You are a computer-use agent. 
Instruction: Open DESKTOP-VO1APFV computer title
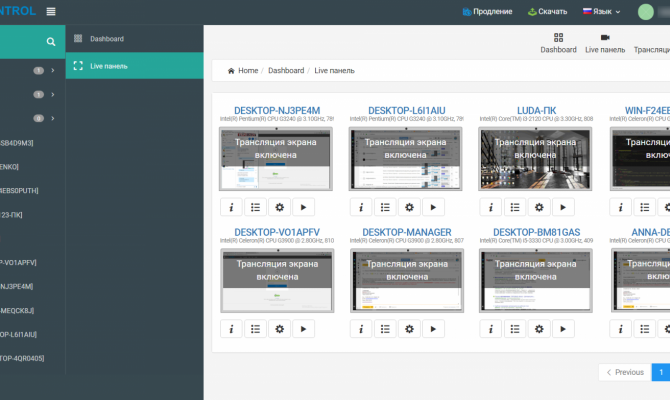click(277, 232)
